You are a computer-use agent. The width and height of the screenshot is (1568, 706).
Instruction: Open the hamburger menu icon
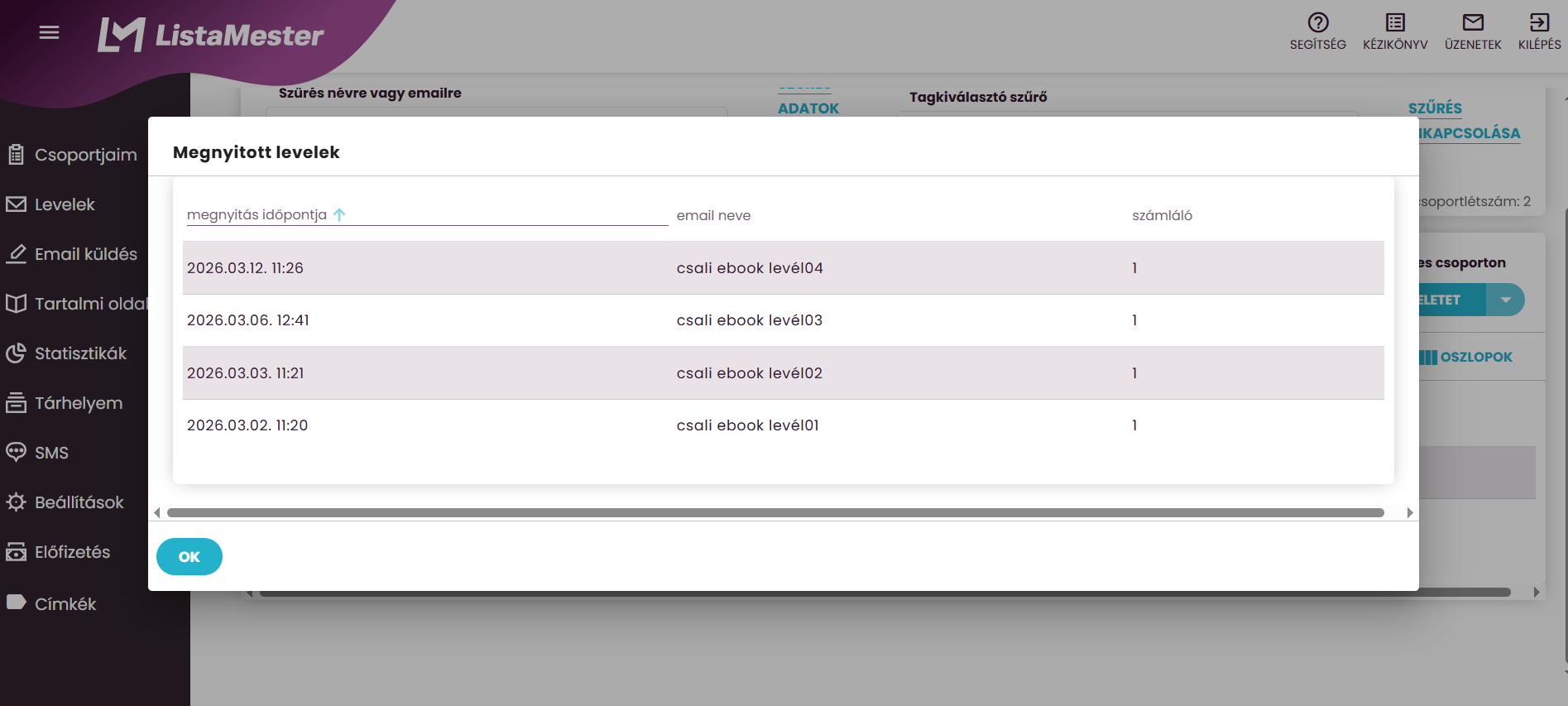(50, 32)
